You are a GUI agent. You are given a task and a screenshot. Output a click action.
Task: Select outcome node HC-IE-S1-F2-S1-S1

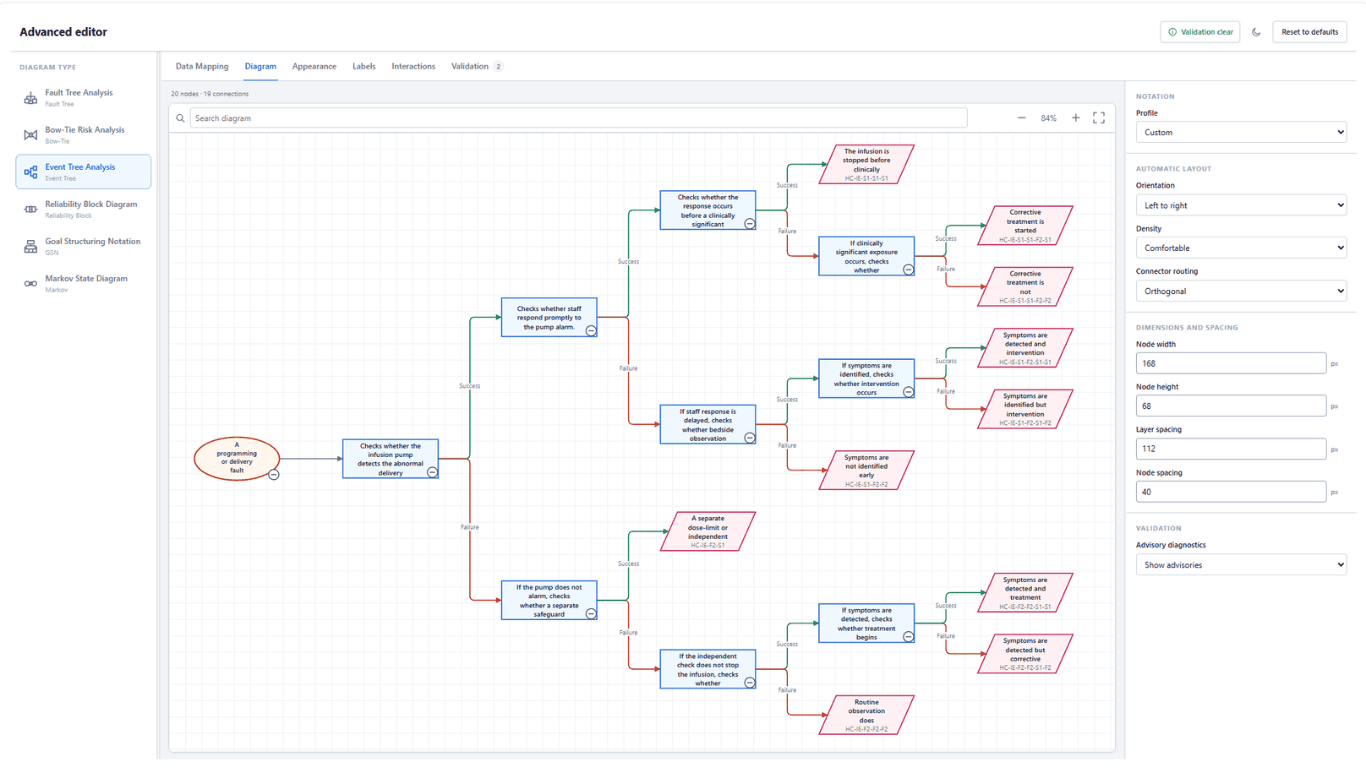tap(1025, 348)
